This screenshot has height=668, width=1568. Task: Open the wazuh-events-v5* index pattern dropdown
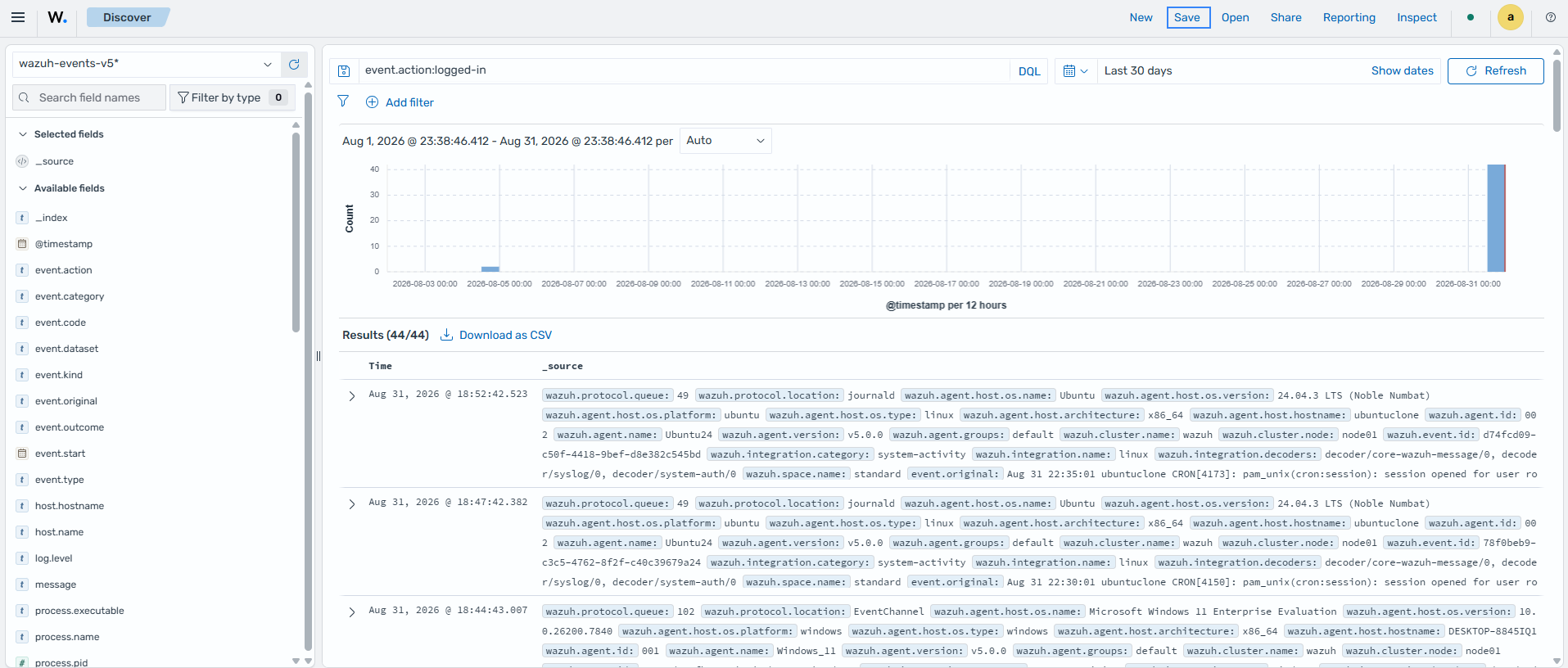(147, 64)
